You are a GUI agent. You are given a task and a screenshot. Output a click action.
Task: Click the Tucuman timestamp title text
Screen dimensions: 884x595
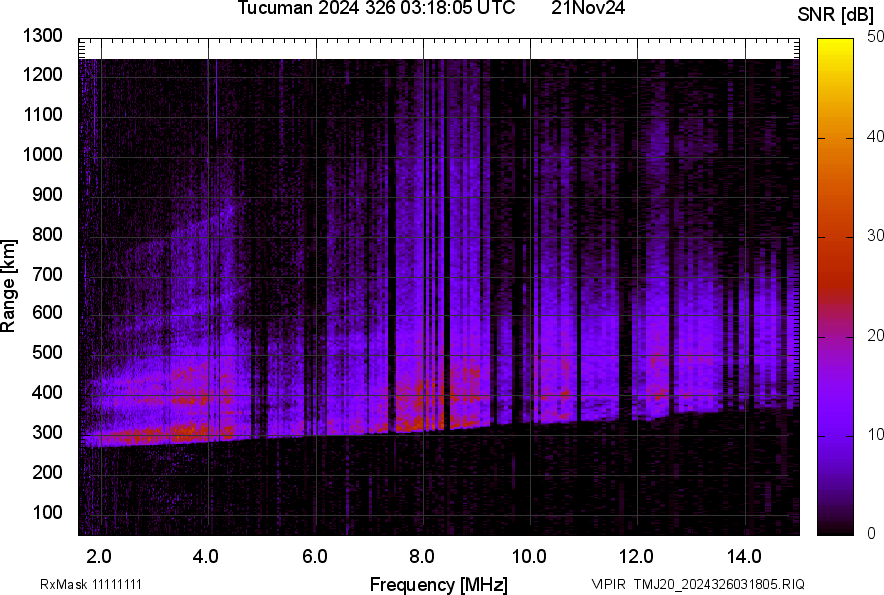[376, 9]
